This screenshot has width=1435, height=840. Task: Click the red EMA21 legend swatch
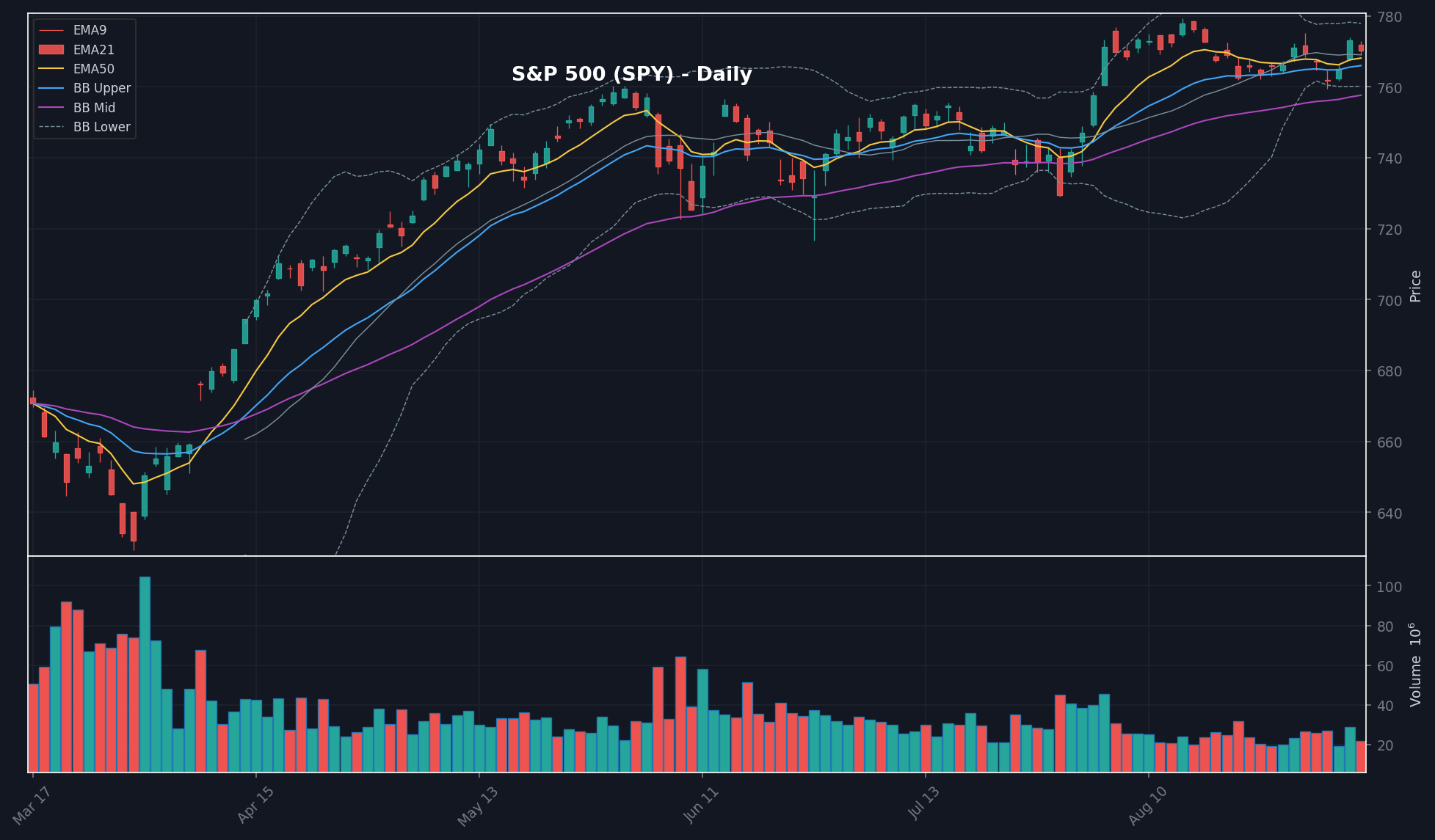(x=51, y=50)
